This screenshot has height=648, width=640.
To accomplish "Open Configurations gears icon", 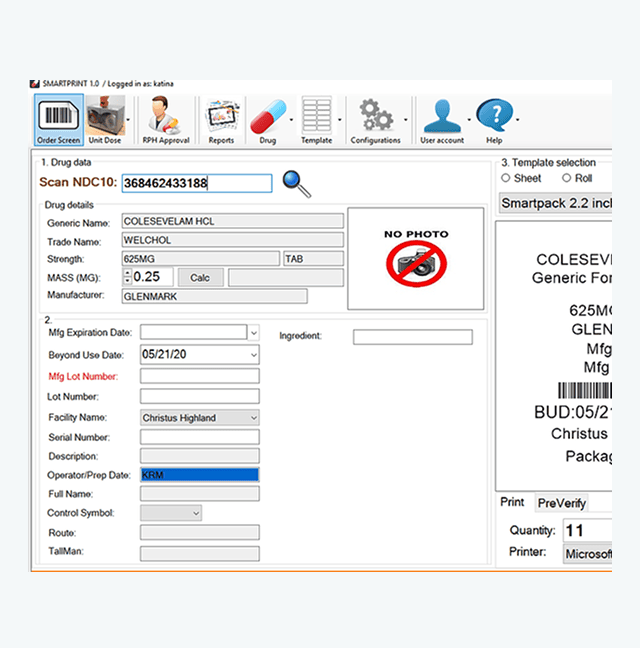I will pyautogui.click(x=376, y=118).
